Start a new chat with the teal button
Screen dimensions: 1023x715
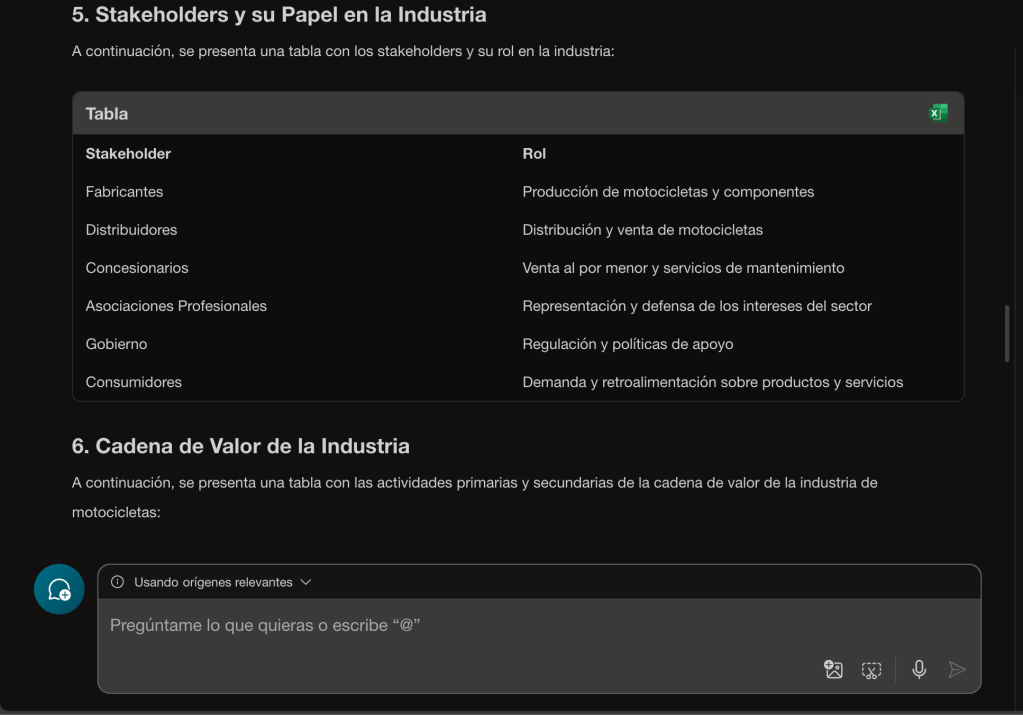tap(59, 589)
